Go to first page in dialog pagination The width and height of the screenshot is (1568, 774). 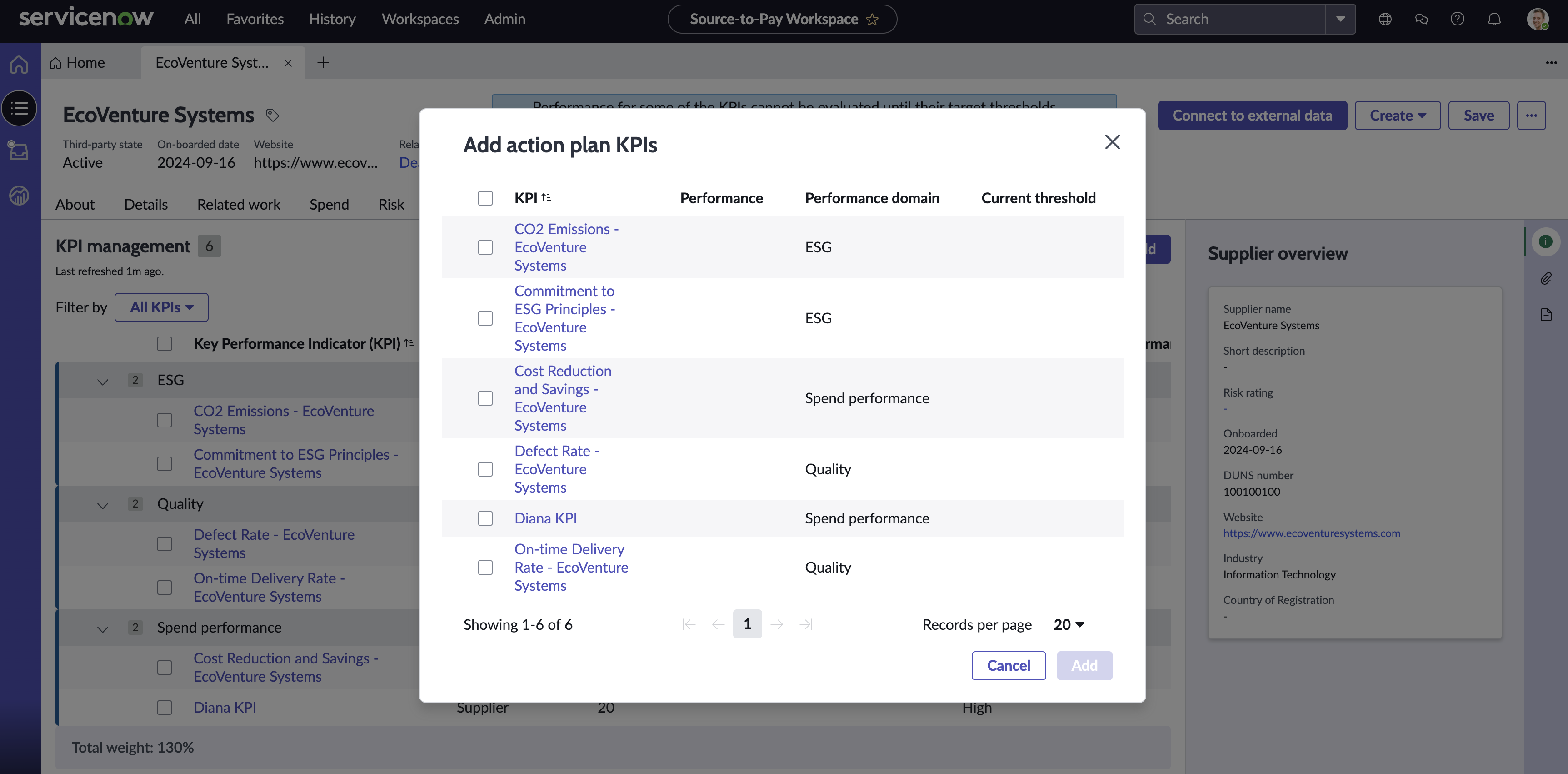[x=689, y=624]
